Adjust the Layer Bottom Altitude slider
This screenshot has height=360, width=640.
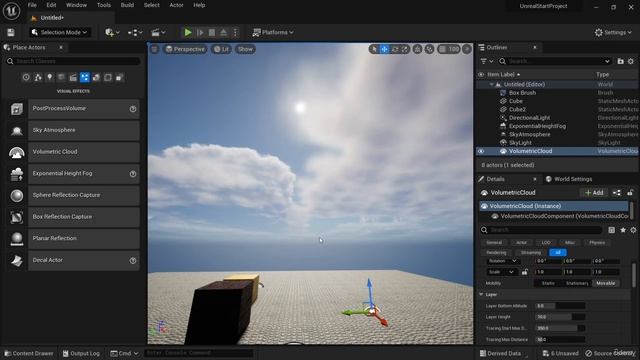pos(560,306)
